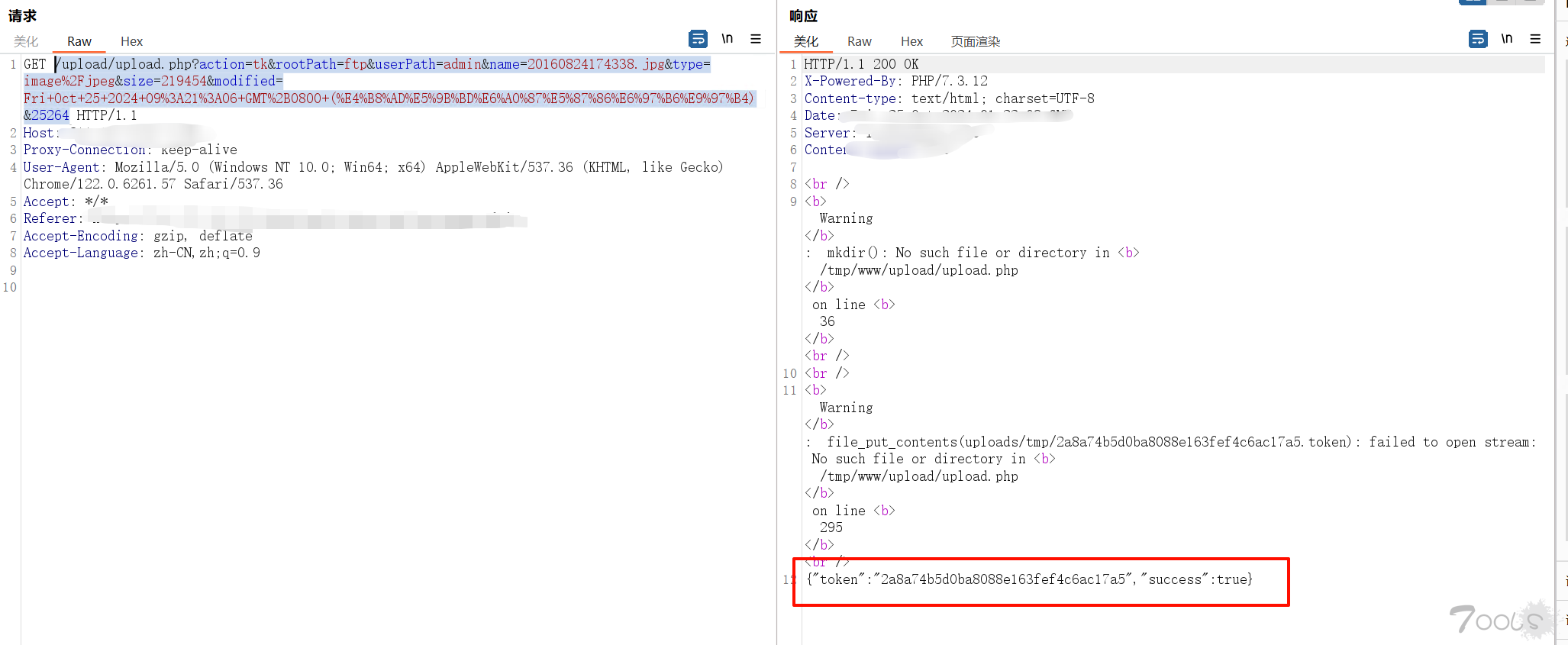
Task: Click Proxy-Connection: keep-alive header
Action: click(131, 150)
